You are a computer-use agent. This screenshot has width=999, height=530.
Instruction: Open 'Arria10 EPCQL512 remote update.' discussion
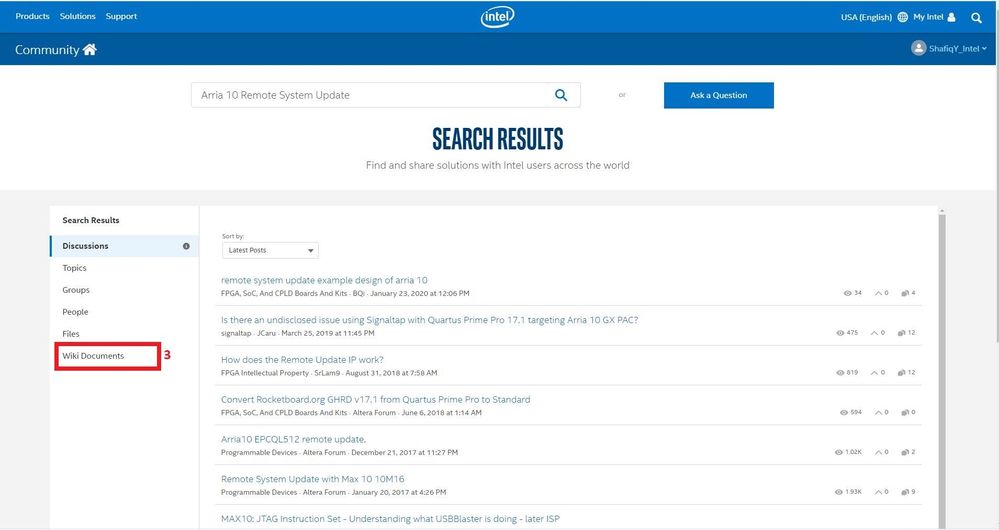293,440
